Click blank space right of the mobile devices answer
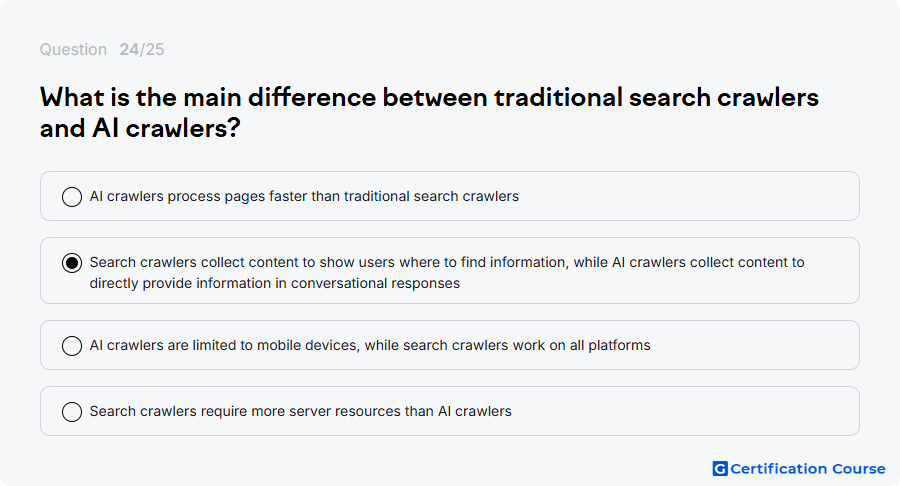Viewport: 900px width, 486px height. tap(755, 345)
